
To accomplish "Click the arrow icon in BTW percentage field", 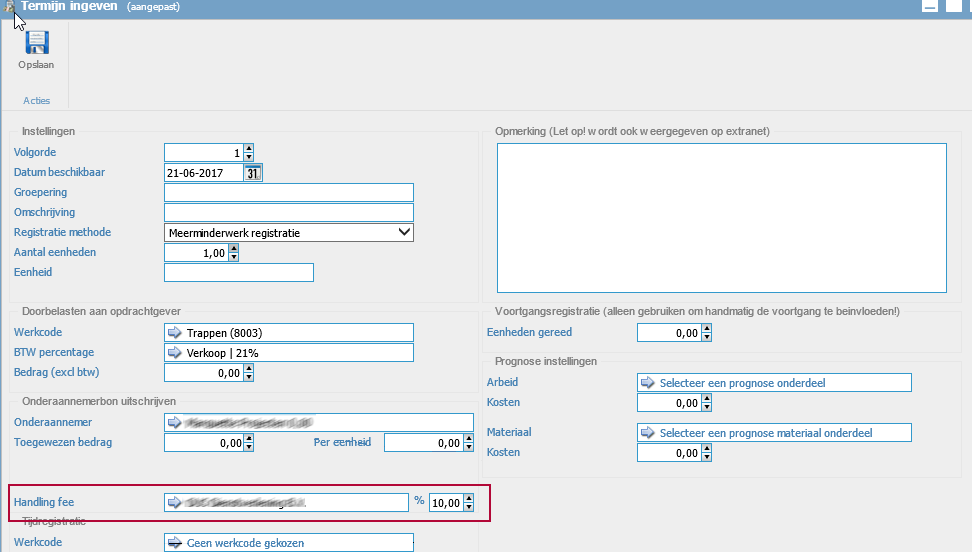I will pyautogui.click(x=175, y=353).
